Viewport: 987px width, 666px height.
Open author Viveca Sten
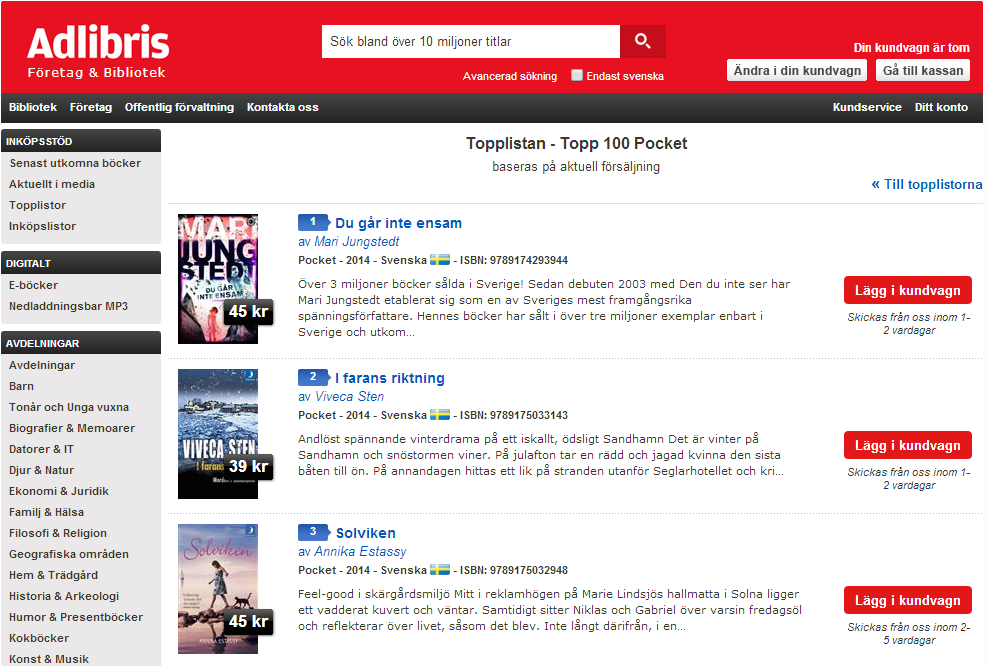(x=349, y=396)
